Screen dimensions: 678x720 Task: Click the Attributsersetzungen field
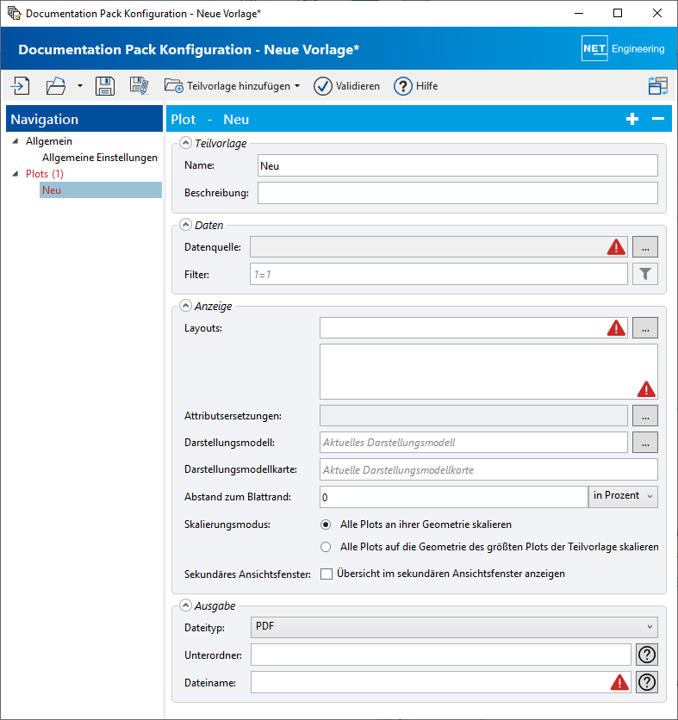coord(473,416)
